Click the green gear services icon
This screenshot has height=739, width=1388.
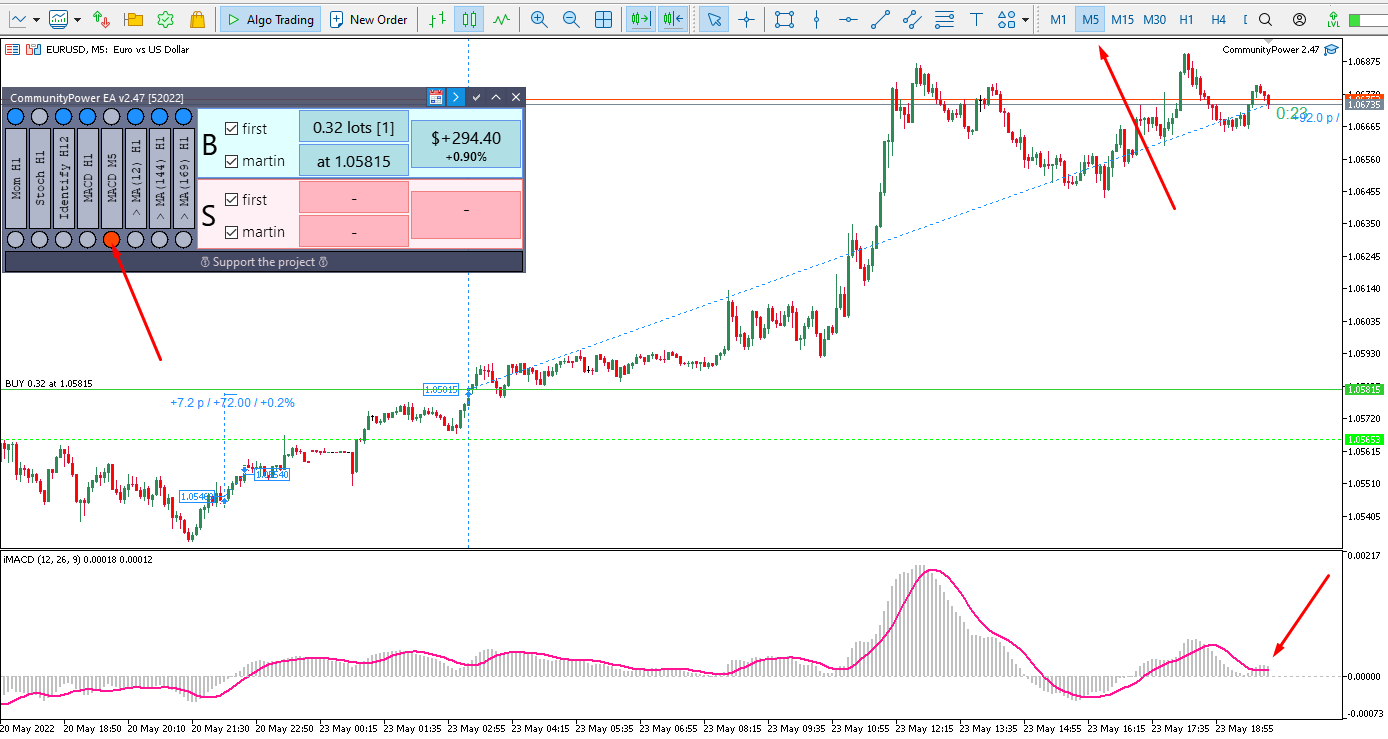[x=166, y=19]
